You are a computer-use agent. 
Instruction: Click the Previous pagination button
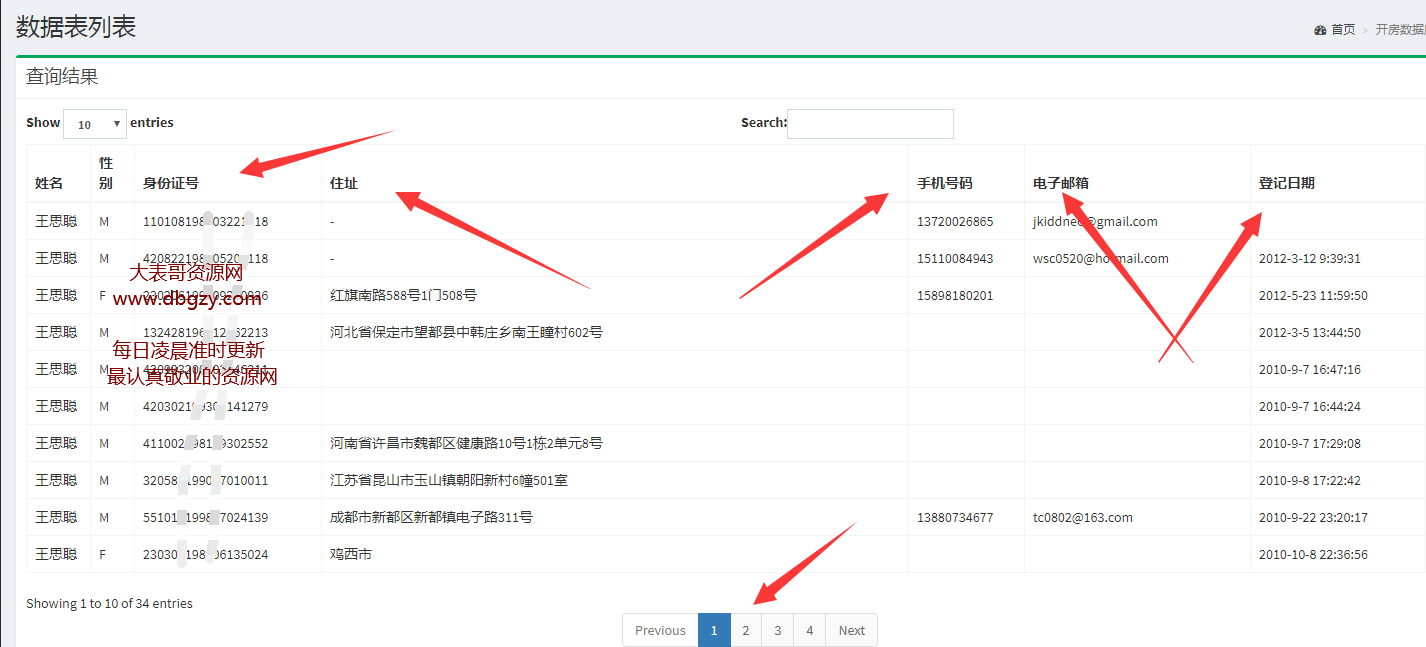(x=659, y=629)
